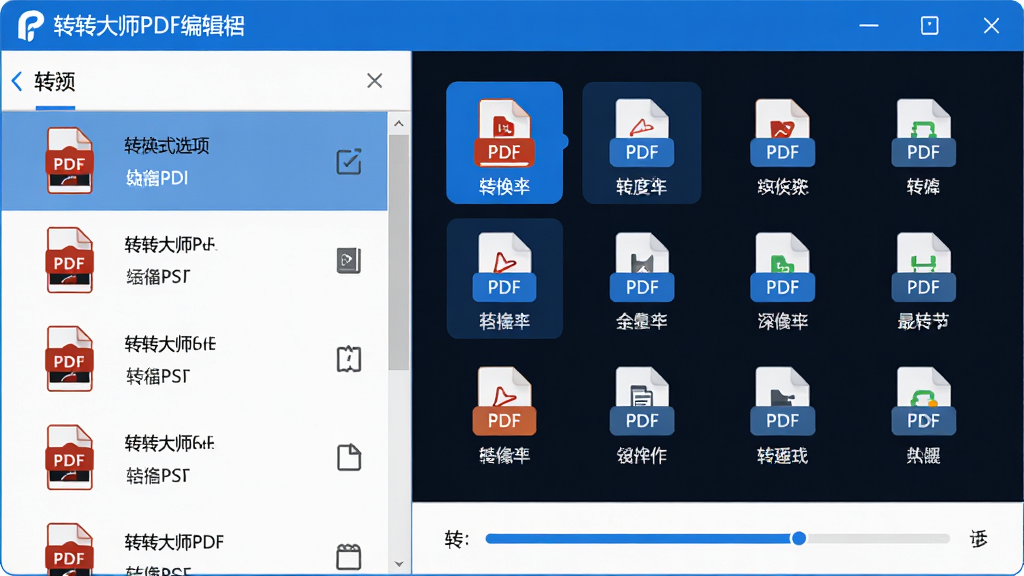Viewport: 1024px width, 576px height.
Task: Select the 转转大师Pdf list entry text
Action: [170, 245]
